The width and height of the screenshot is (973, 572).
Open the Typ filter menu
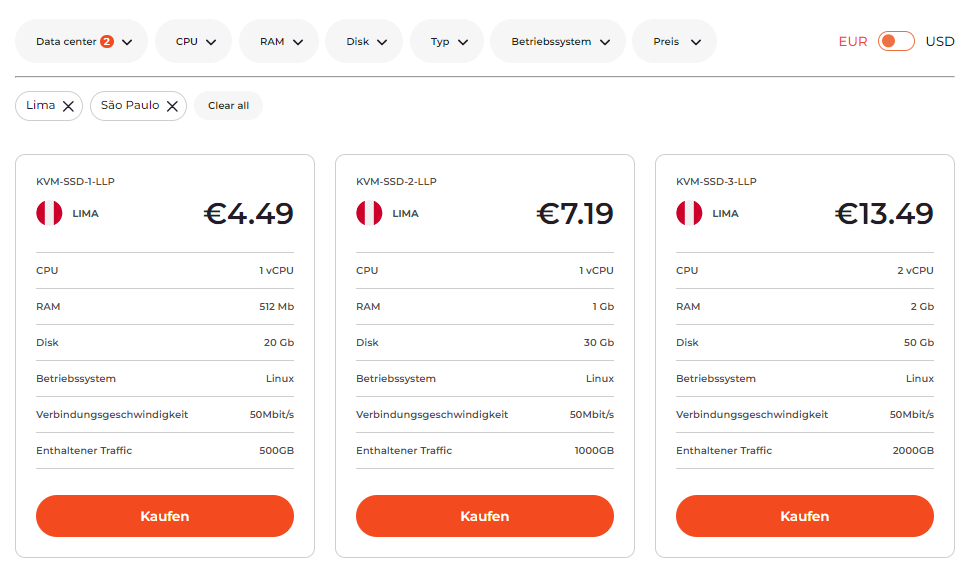coord(447,41)
